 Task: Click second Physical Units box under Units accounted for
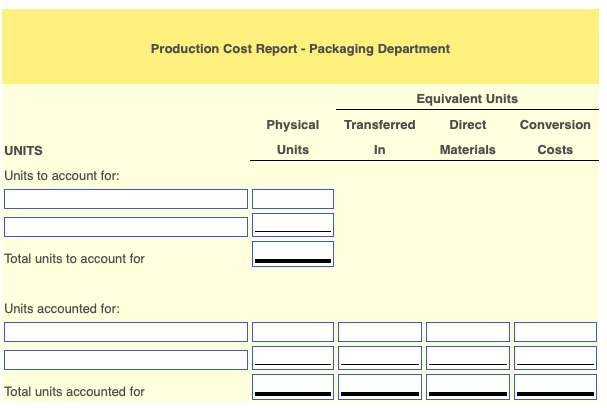(x=293, y=358)
